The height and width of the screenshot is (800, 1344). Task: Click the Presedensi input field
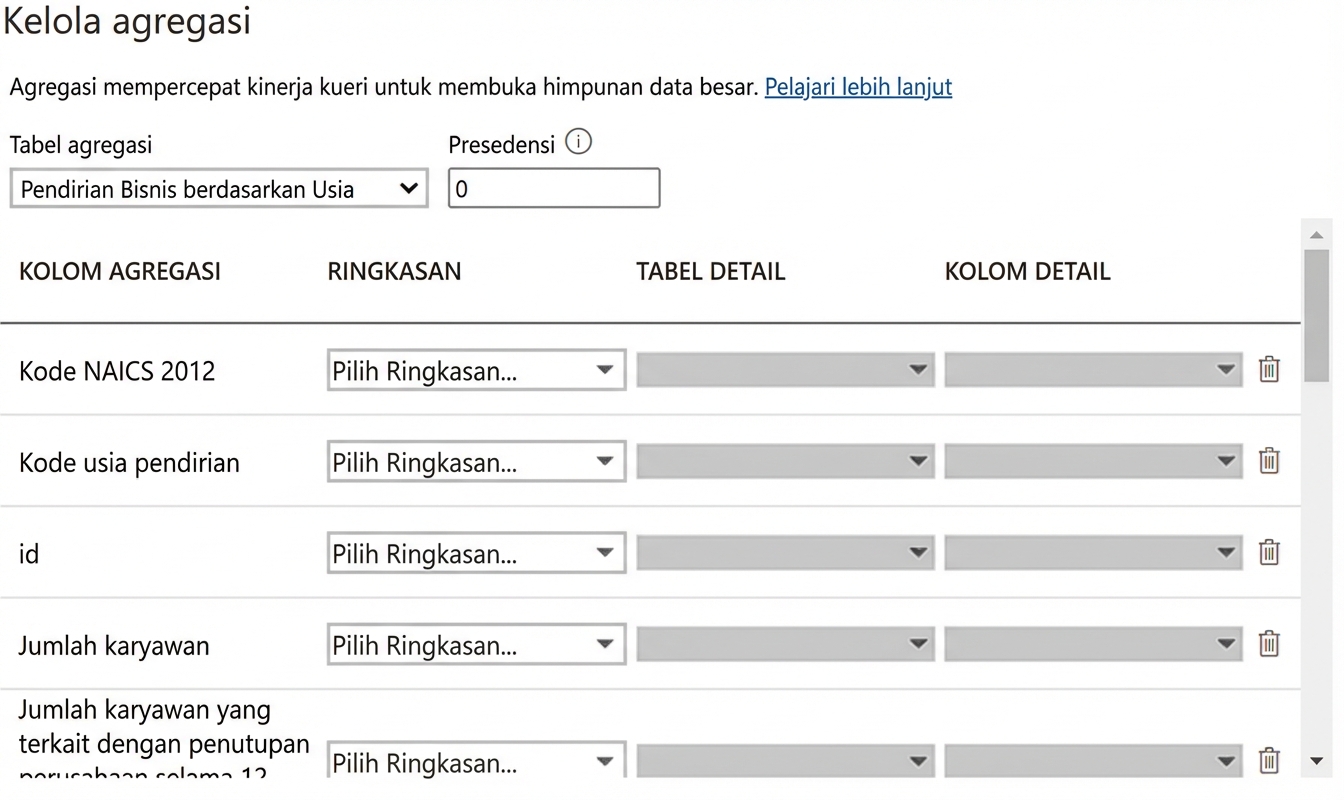click(x=554, y=188)
